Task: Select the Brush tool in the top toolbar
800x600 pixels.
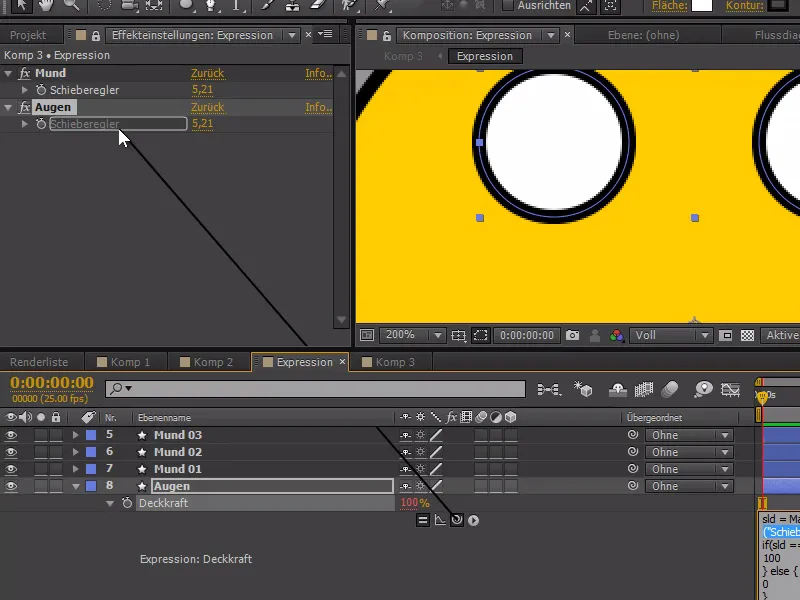Action: [x=265, y=8]
